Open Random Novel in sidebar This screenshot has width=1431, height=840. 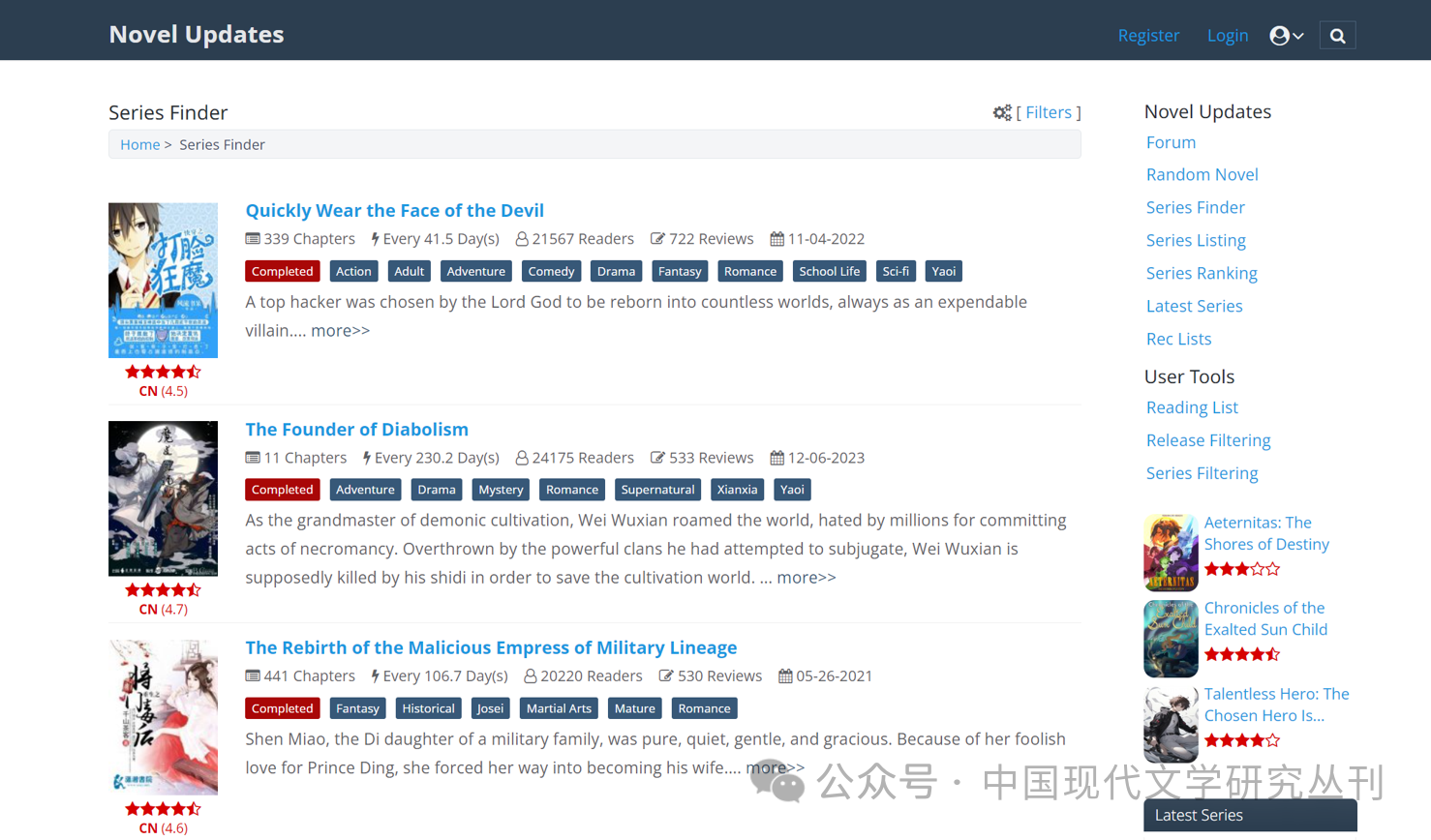(x=1202, y=174)
